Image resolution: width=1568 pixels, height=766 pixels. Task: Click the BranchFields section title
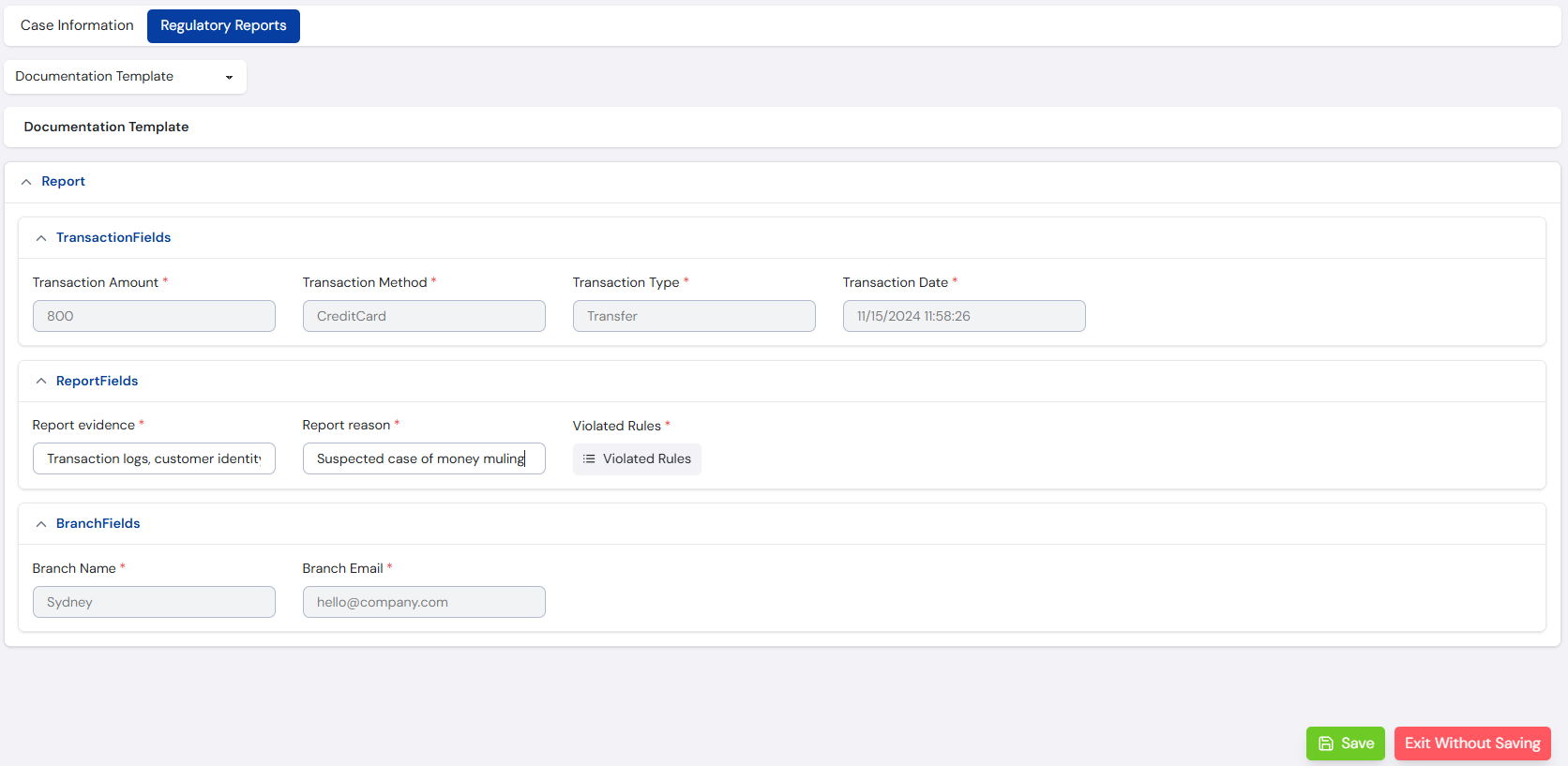click(x=98, y=524)
